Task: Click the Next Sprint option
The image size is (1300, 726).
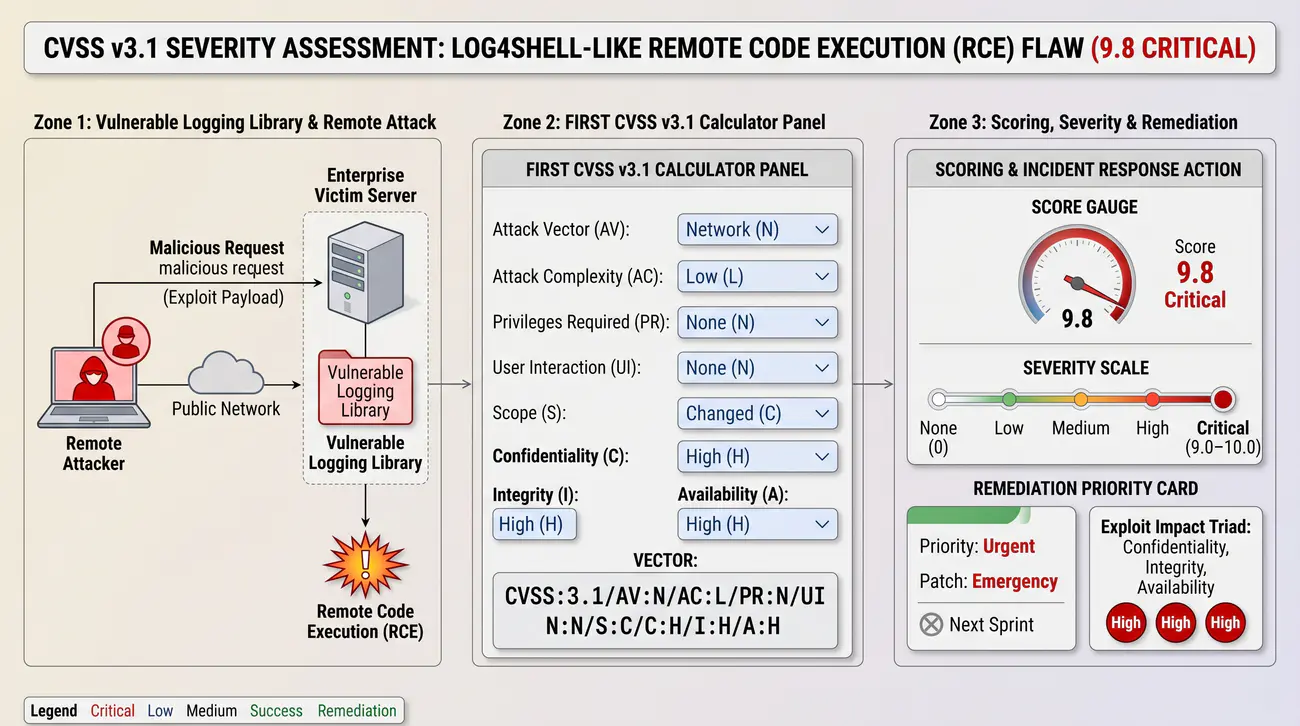Action: pyautogui.click(x=991, y=625)
